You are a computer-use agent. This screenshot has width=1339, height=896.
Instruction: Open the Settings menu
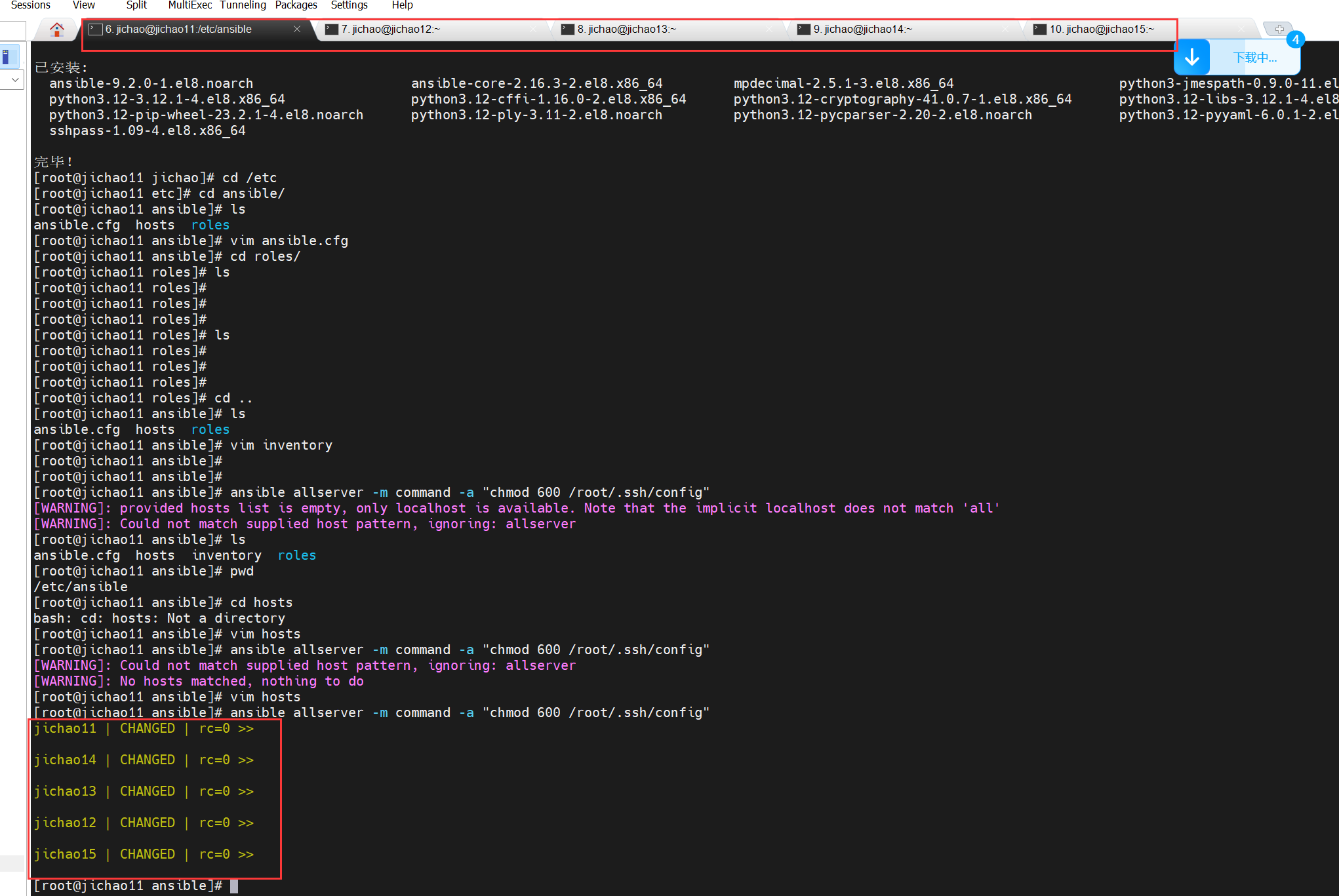[349, 5]
